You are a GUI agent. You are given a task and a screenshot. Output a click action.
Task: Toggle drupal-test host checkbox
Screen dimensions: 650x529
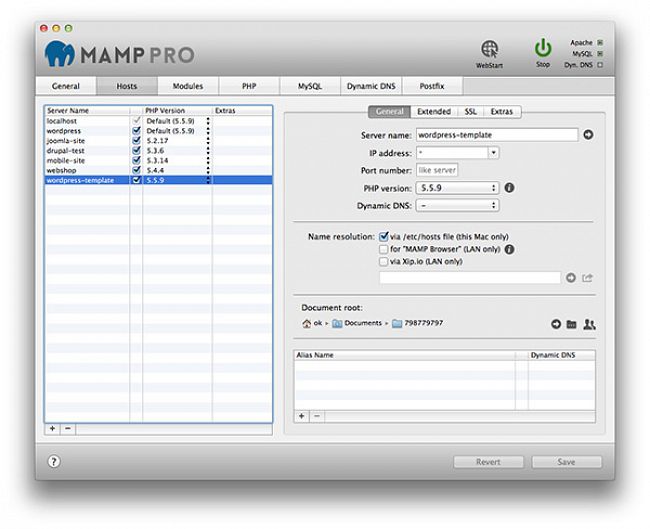coord(136,150)
